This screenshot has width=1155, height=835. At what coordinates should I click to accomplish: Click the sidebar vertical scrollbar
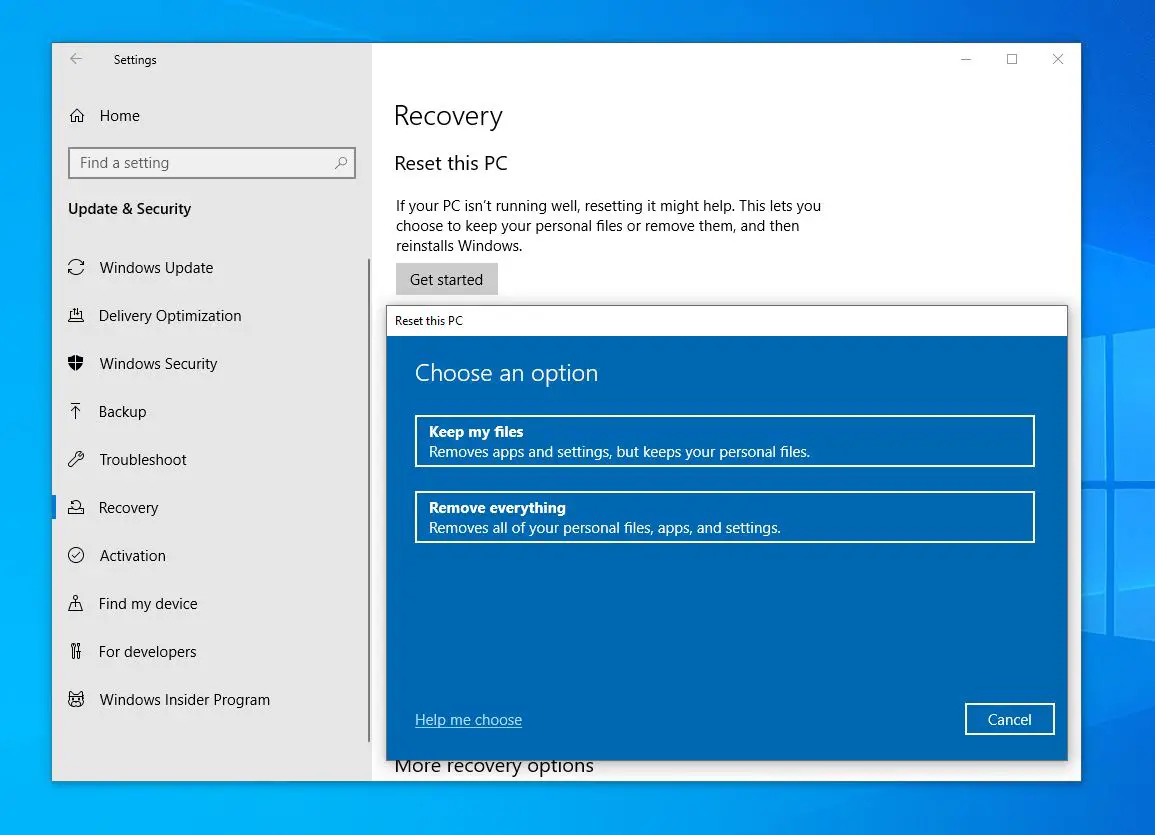[368, 501]
